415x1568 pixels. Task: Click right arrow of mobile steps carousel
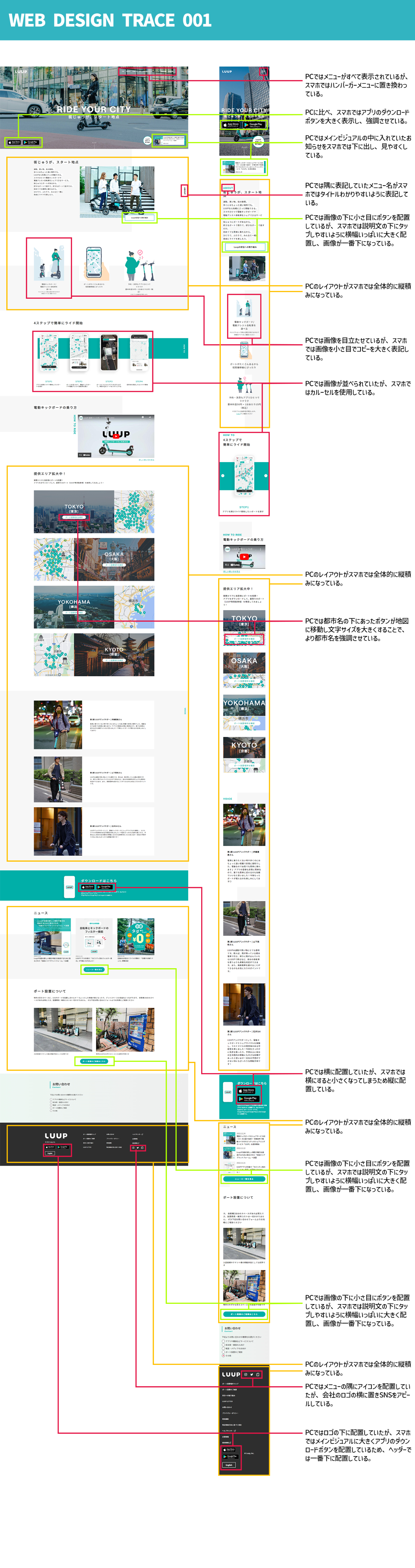pos(265,475)
